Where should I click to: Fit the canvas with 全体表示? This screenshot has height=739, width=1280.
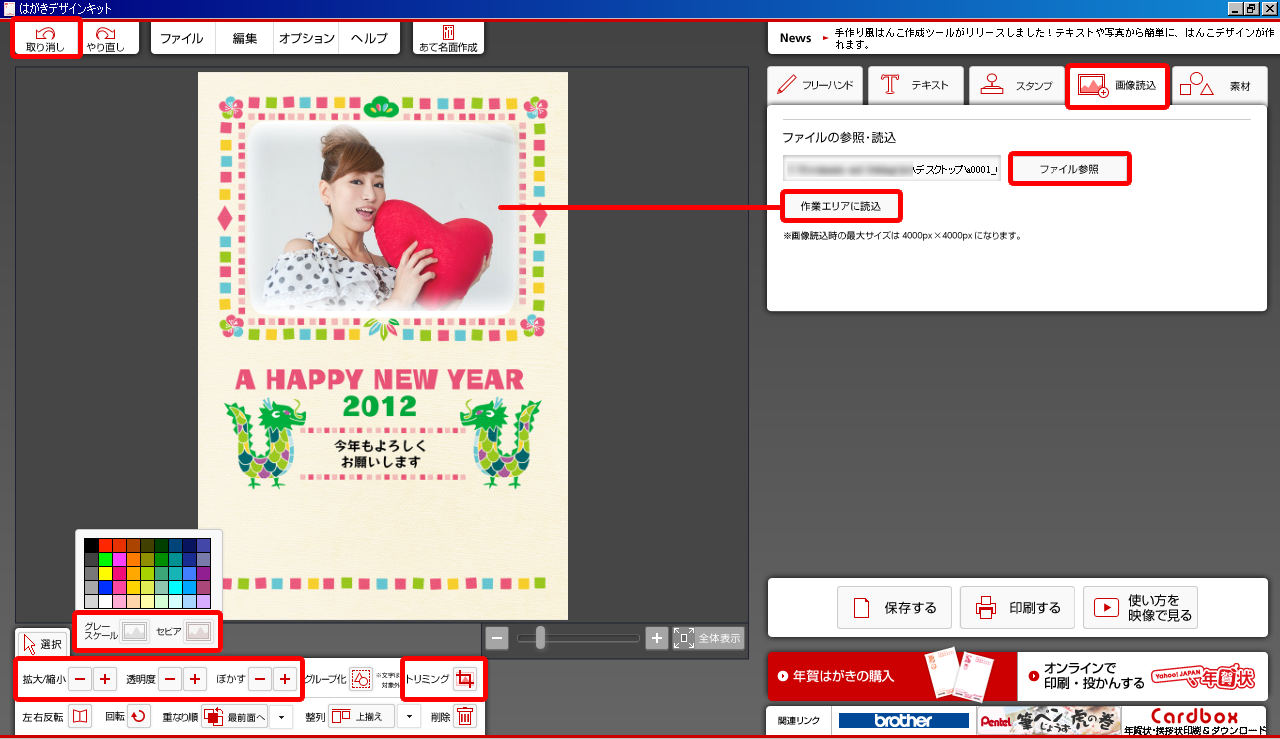tap(708, 638)
